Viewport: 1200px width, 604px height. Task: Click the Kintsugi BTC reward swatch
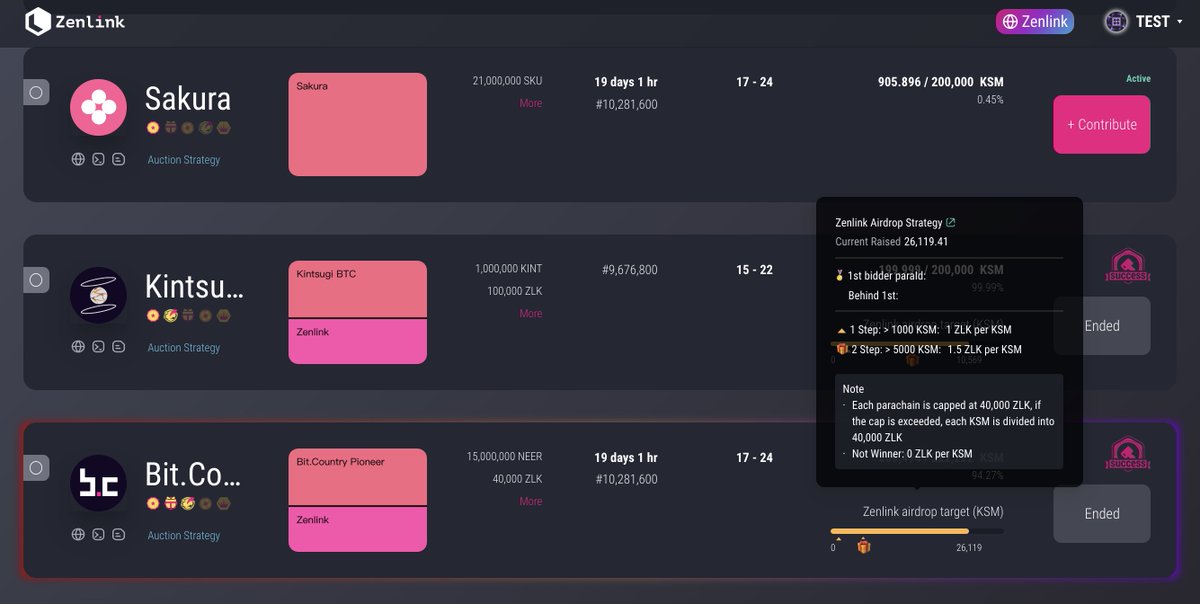pyautogui.click(x=358, y=289)
